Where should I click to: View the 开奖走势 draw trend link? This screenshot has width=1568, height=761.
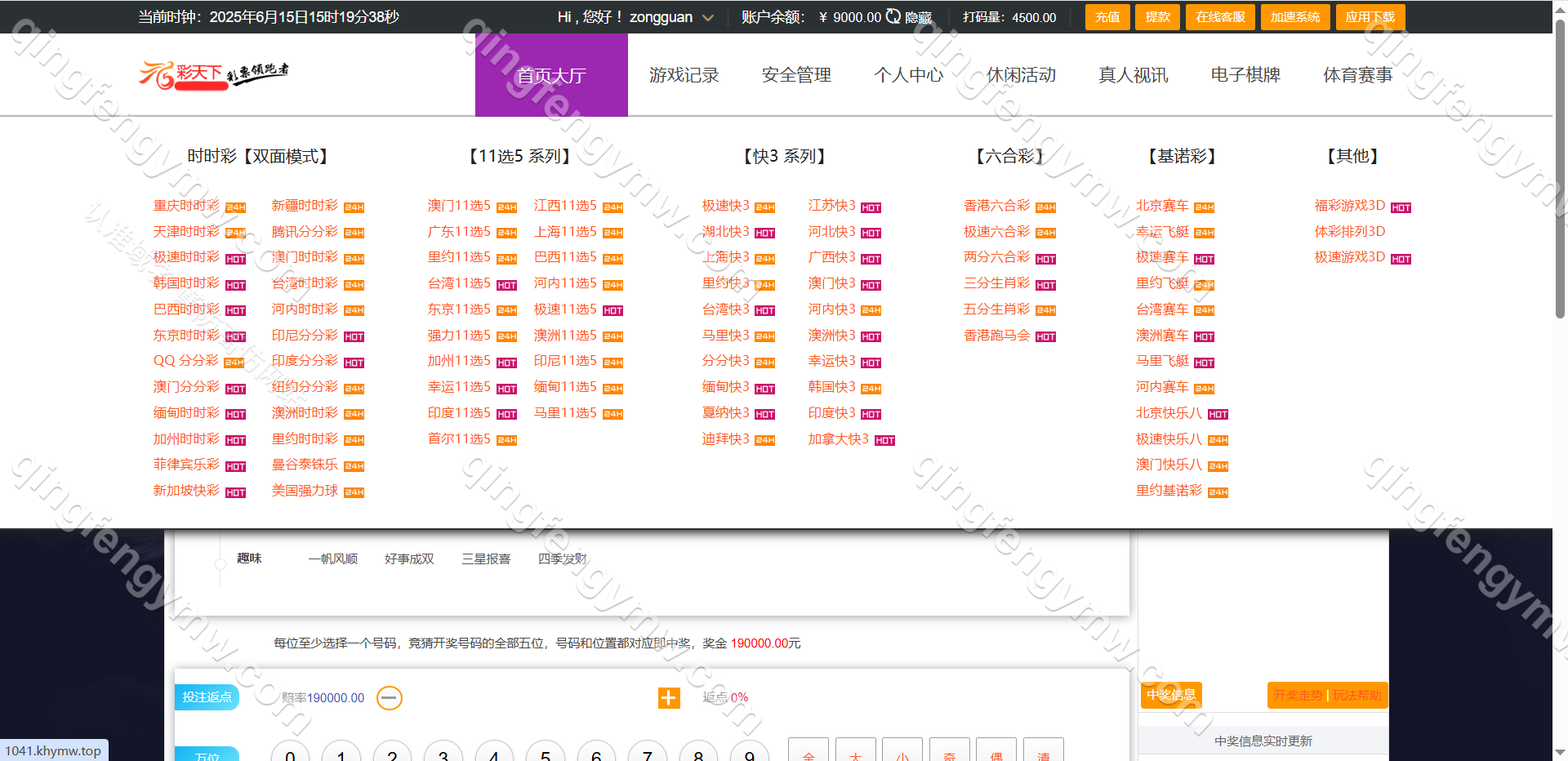click(1297, 695)
